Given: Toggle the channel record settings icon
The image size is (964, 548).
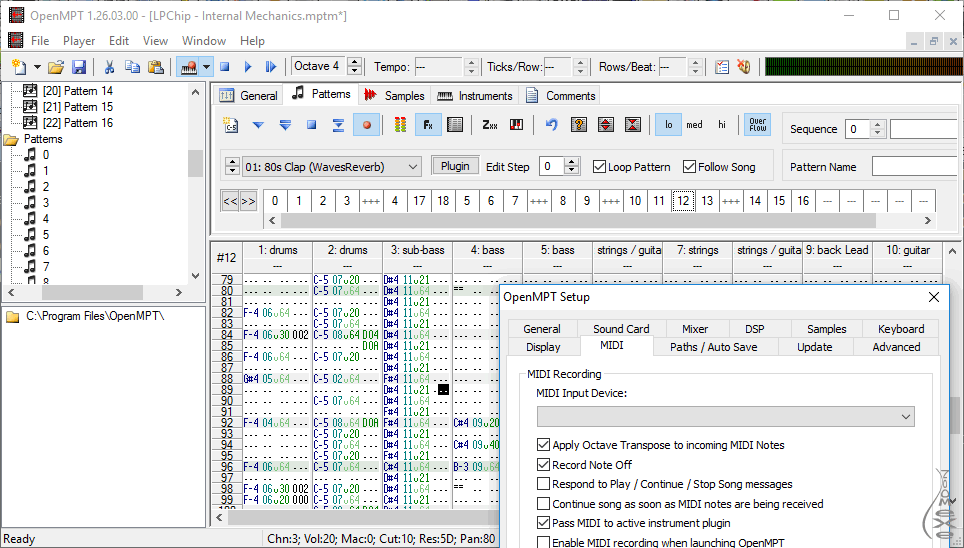Looking at the screenshot, I should pyautogui.click(x=455, y=125).
